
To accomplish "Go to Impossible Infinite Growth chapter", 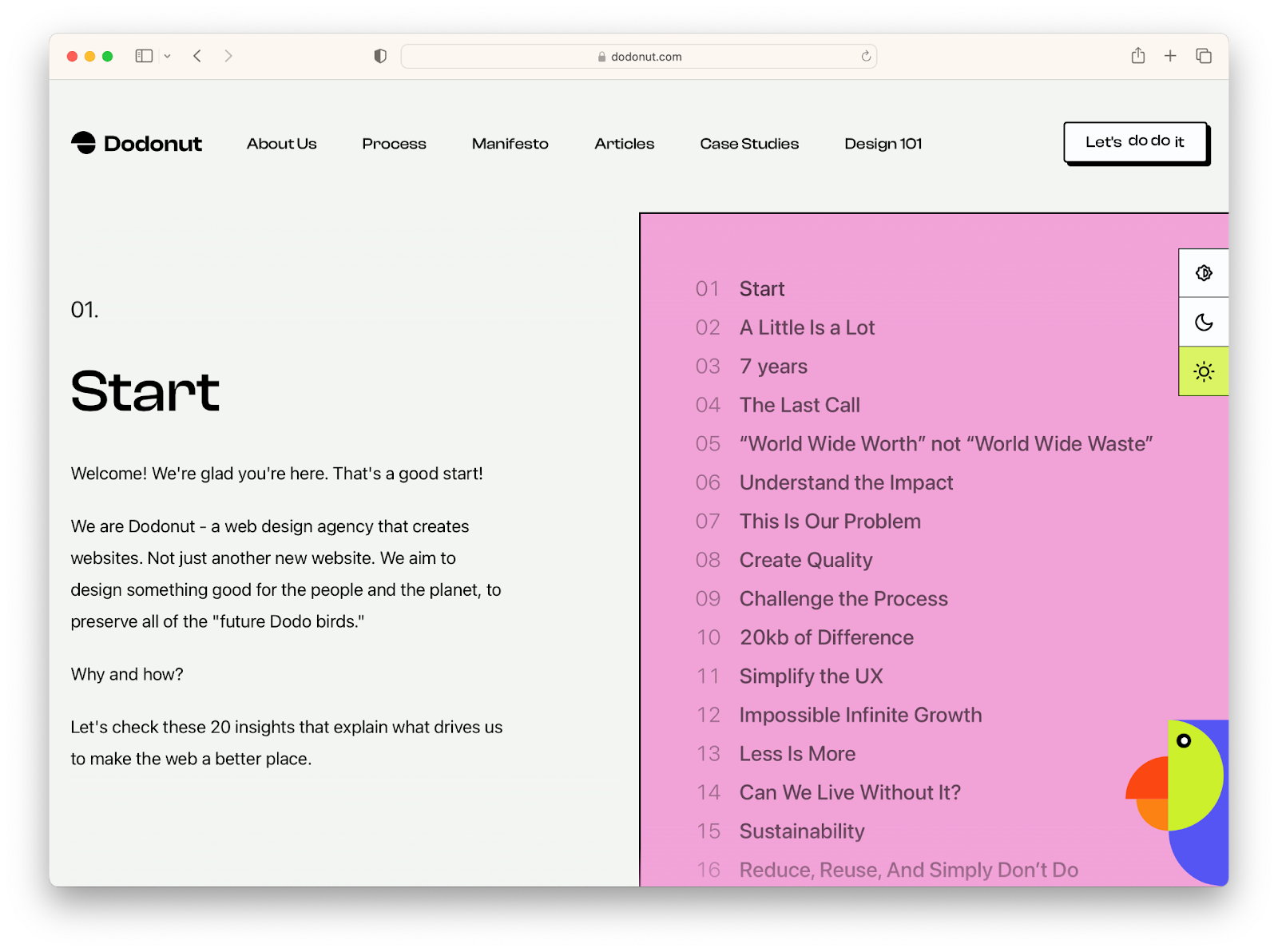I will click(839, 715).
